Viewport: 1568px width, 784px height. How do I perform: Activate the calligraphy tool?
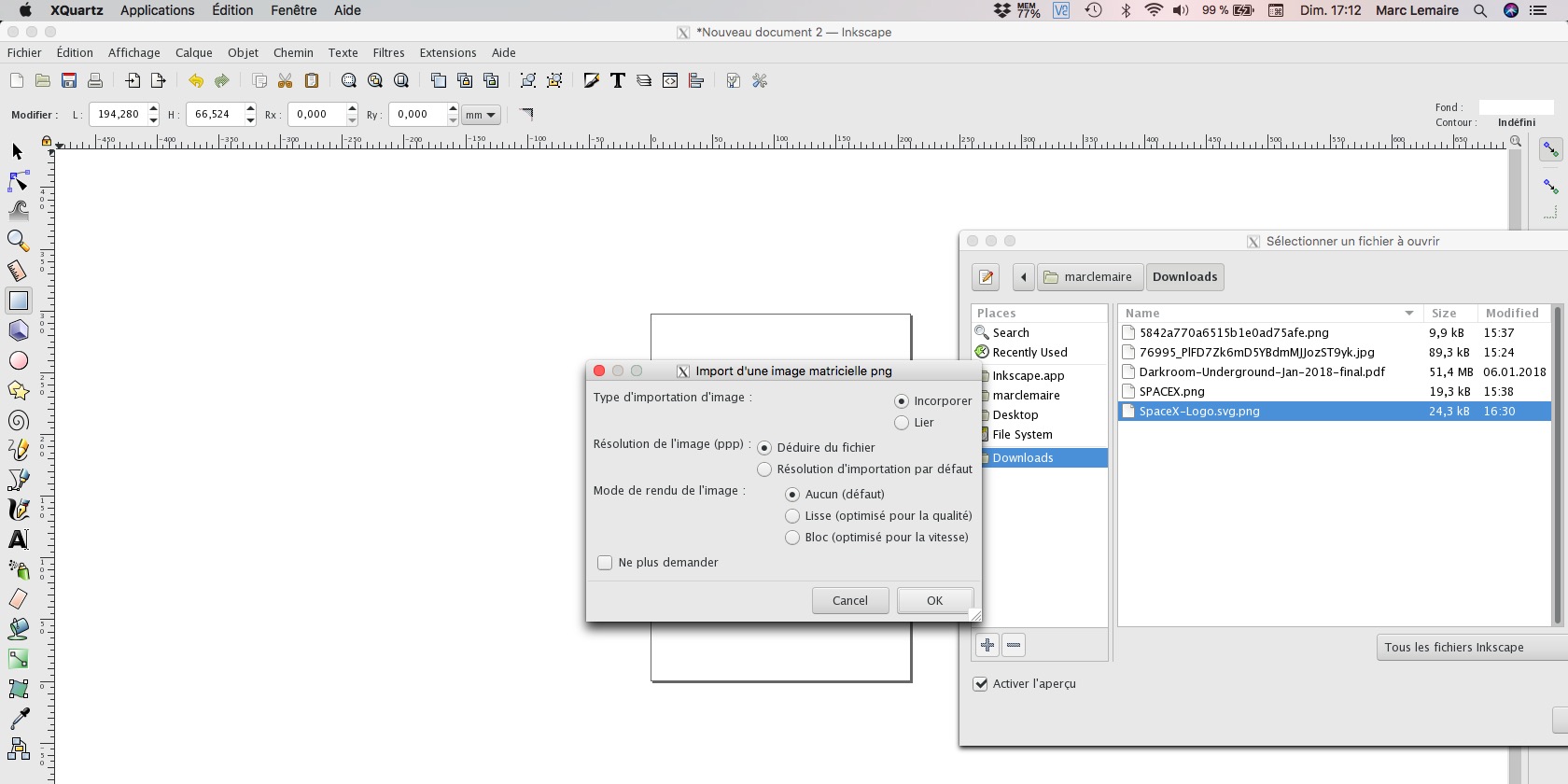tap(18, 510)
